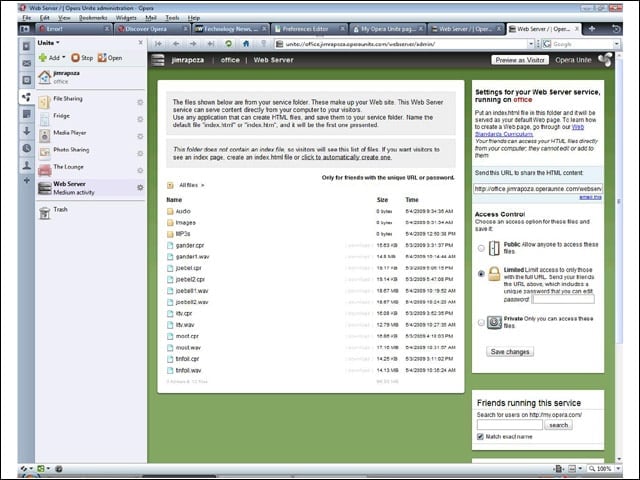Open settings gear for The Lounge
Screen dimensions: 640x480
pos(140,170)
